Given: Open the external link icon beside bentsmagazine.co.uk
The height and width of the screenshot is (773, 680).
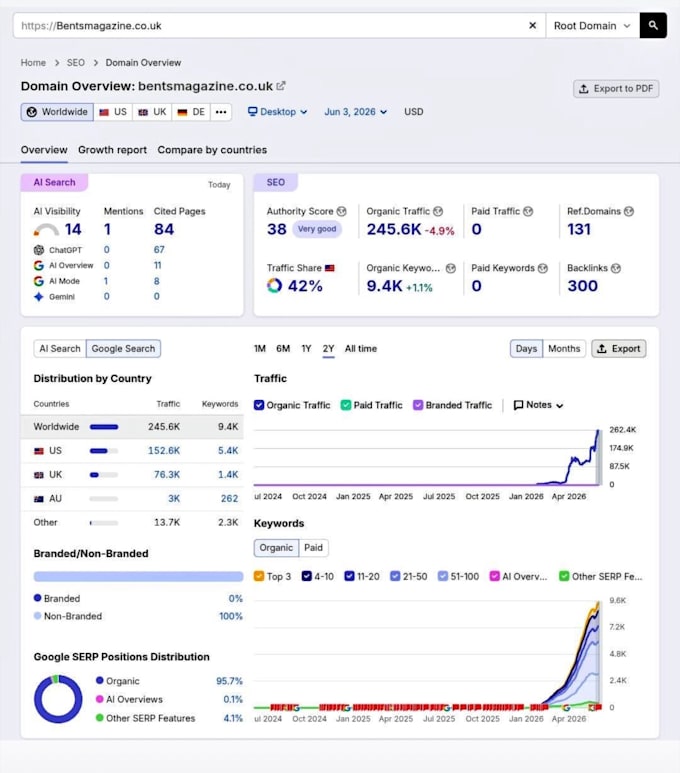Looking at the screenshot, I should (281, 86).
